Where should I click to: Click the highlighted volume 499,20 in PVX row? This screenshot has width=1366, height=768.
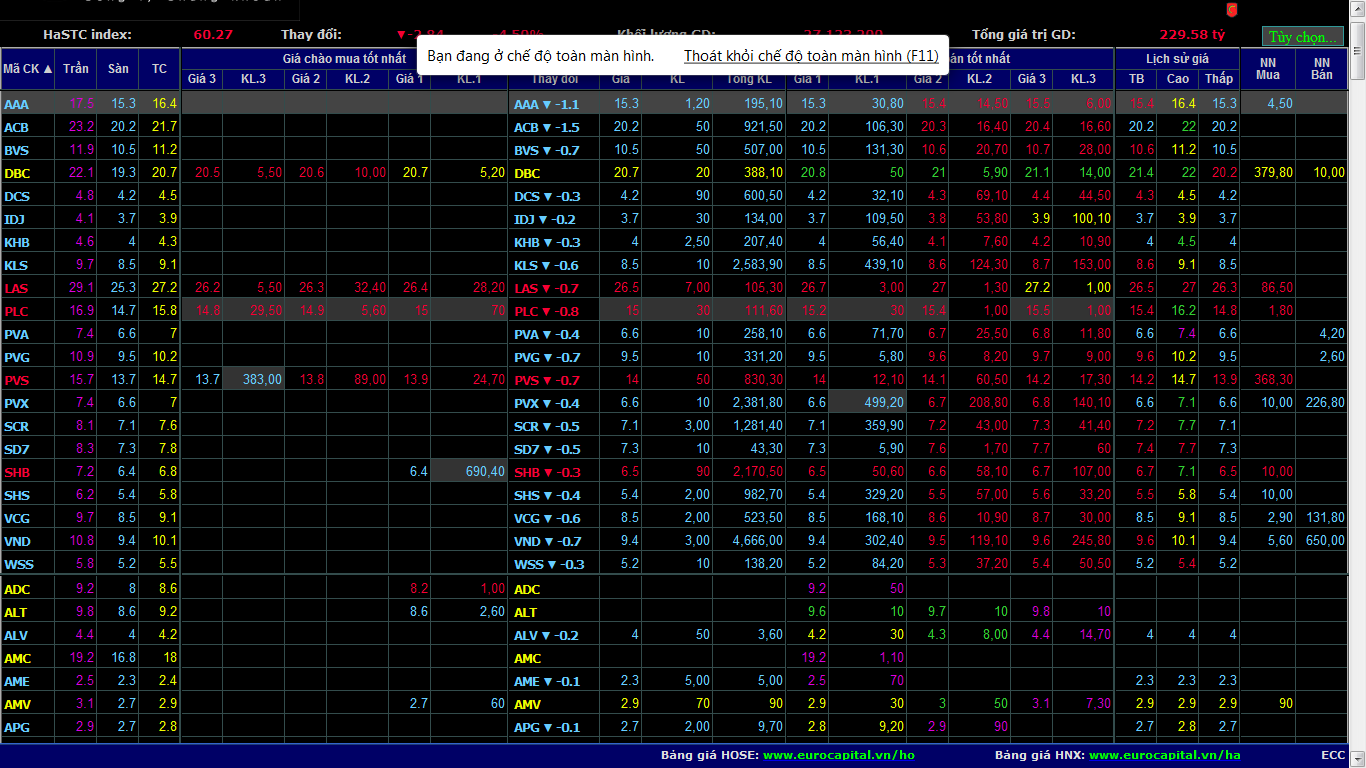click(868, 402)
